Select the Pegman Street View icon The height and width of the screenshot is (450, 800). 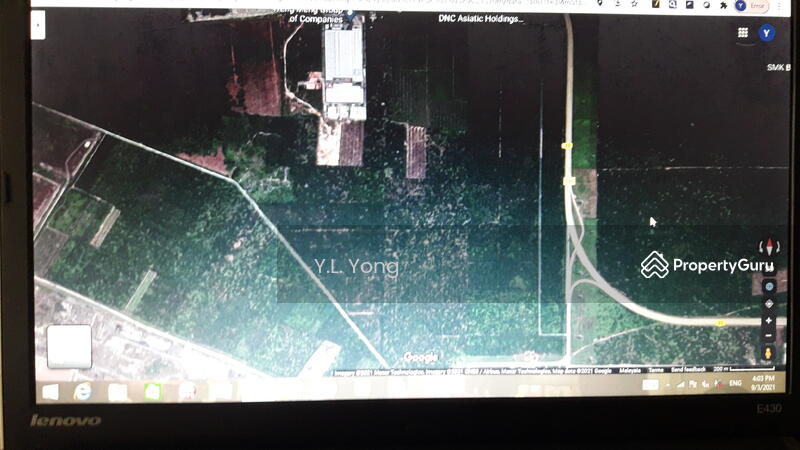pos(768,354)
